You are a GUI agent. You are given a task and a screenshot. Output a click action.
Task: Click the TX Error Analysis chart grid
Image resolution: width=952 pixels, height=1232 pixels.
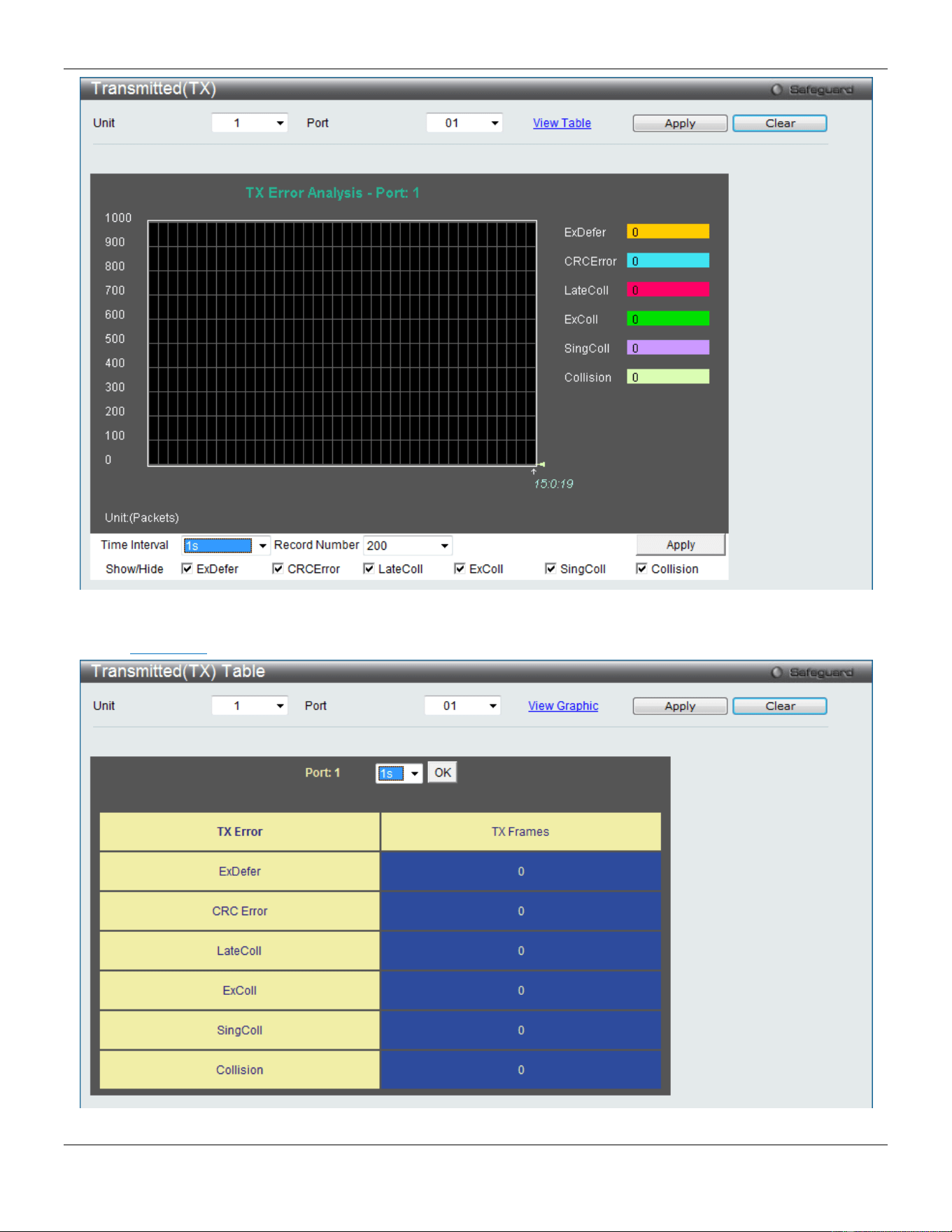pos(342,343)
